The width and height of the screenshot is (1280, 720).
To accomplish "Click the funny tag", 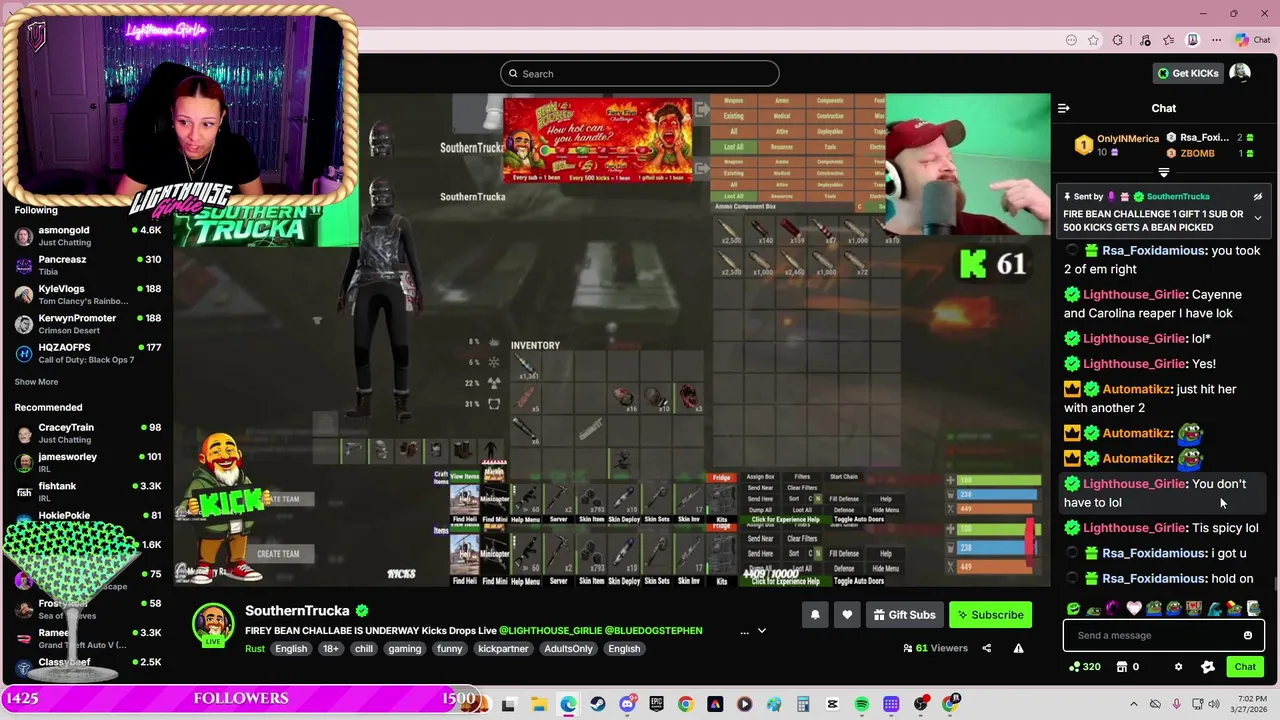I will pos(450,649).
